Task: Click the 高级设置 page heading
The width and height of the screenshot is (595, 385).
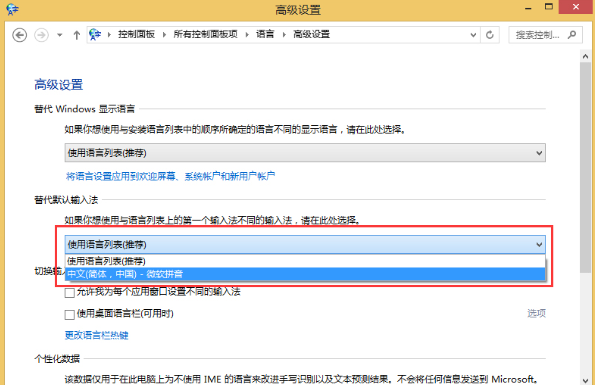Action: pyautogui.click(x=58, y=85)
